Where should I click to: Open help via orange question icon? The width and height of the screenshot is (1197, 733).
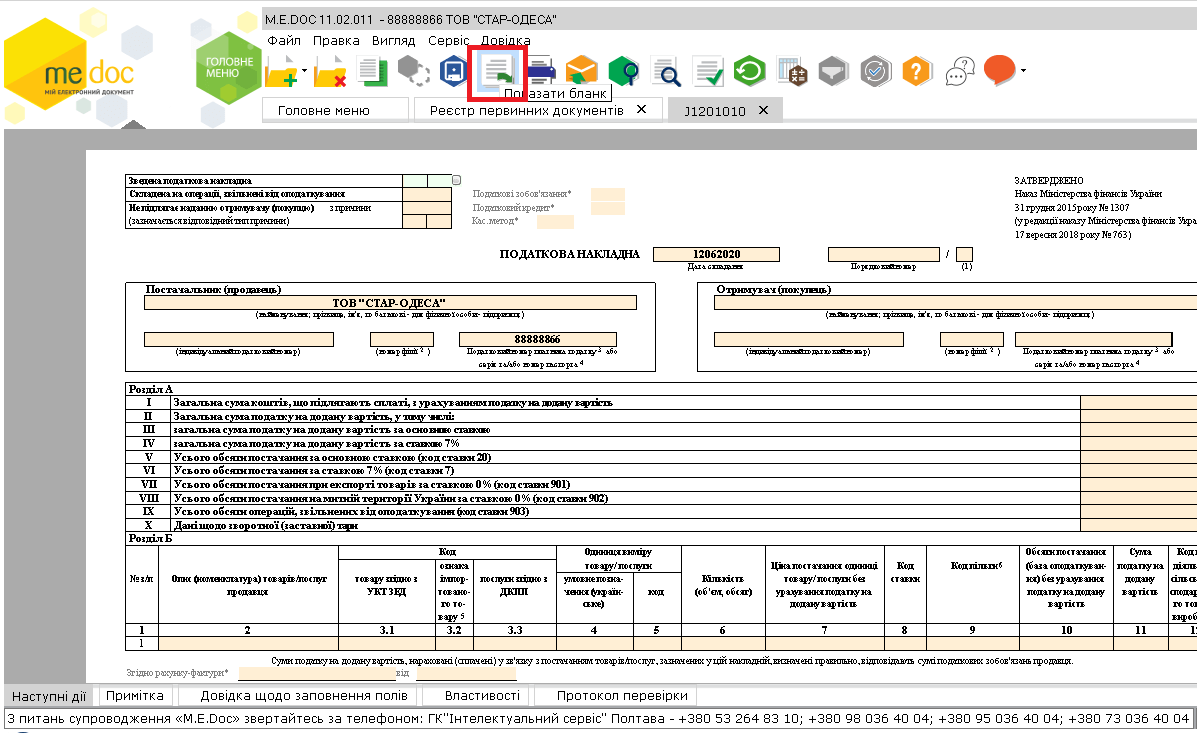coord(916,72)
